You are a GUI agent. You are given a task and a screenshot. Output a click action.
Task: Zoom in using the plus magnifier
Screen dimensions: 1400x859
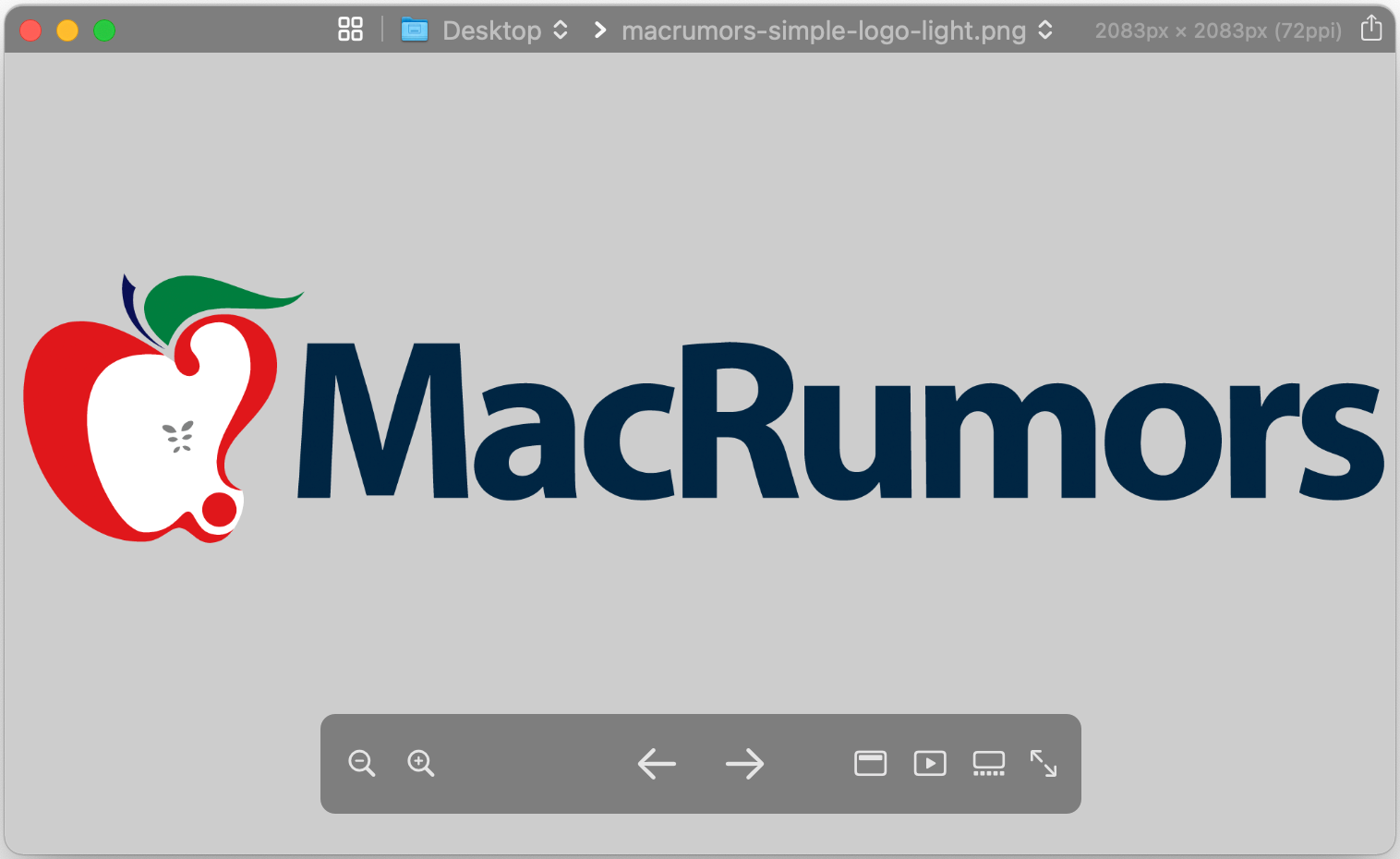click(420, 763)
